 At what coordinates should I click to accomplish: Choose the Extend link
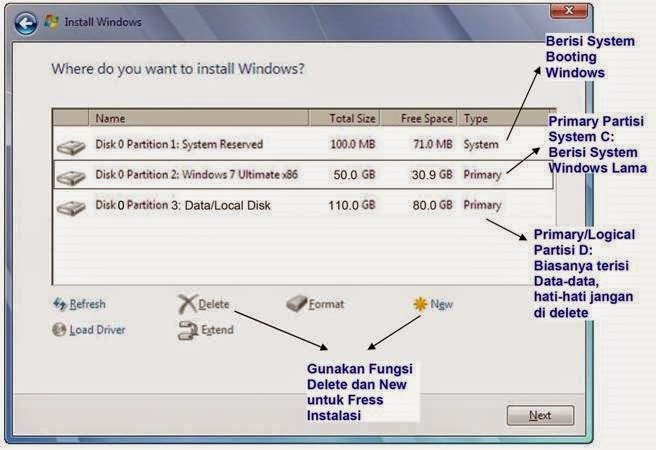click(x=217, y=330)
